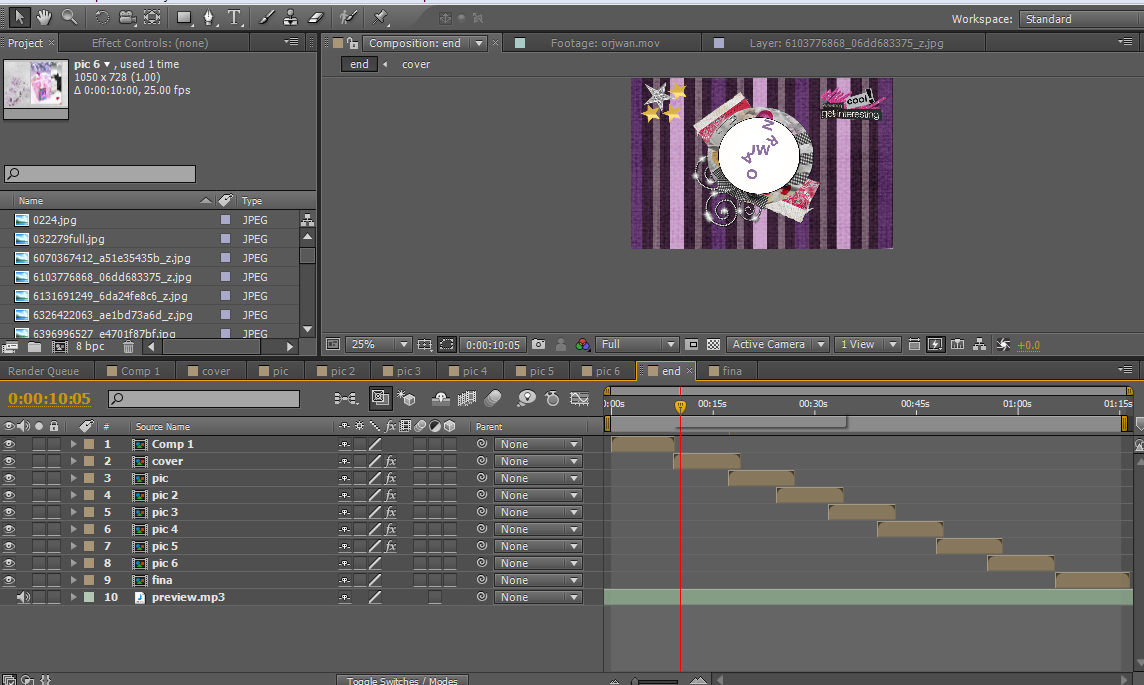
Task: Select the Unified Camera tool
Action: tap(127, 18)
